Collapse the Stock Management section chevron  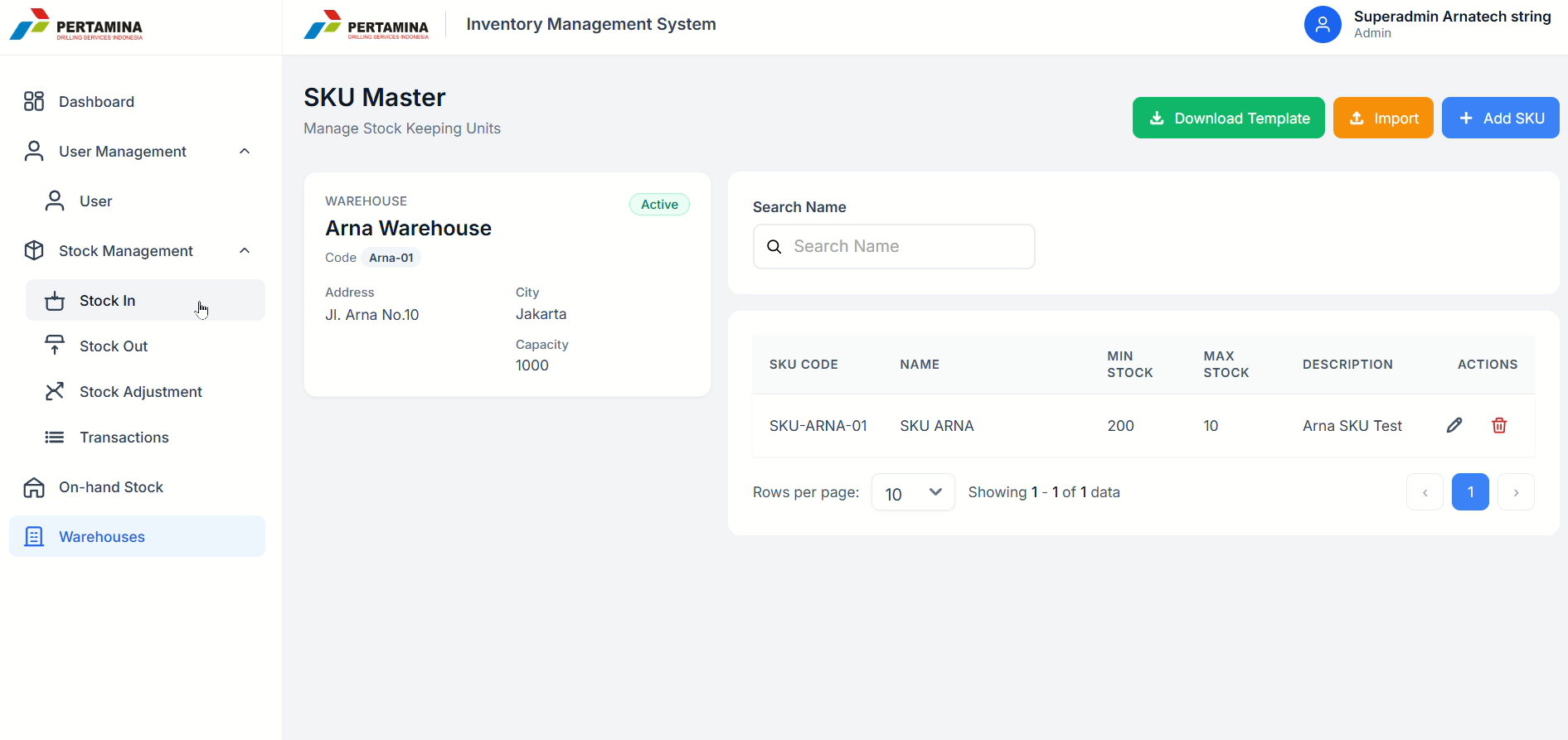tap(245, 250)
